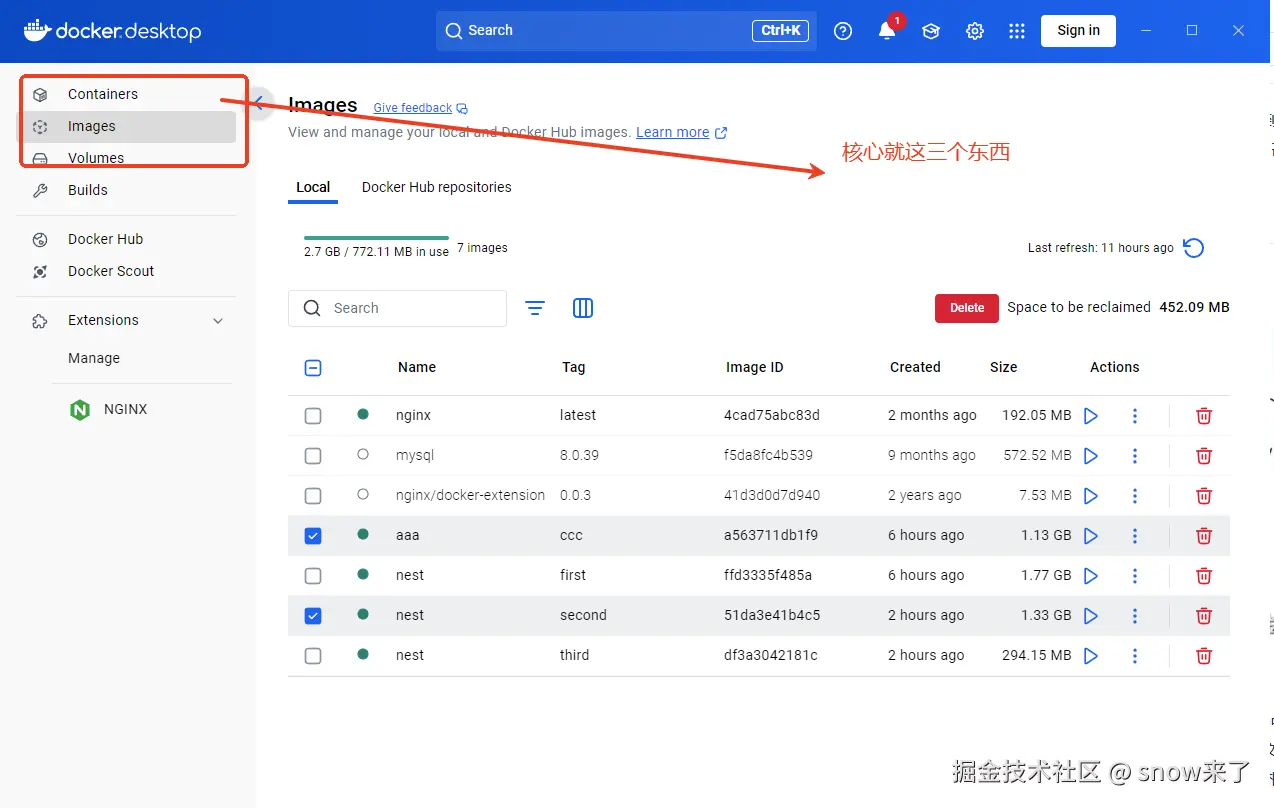This screenshot has width=1274, height=808.
Task: Open more actions for nest first
Action: coord(1135,575)
